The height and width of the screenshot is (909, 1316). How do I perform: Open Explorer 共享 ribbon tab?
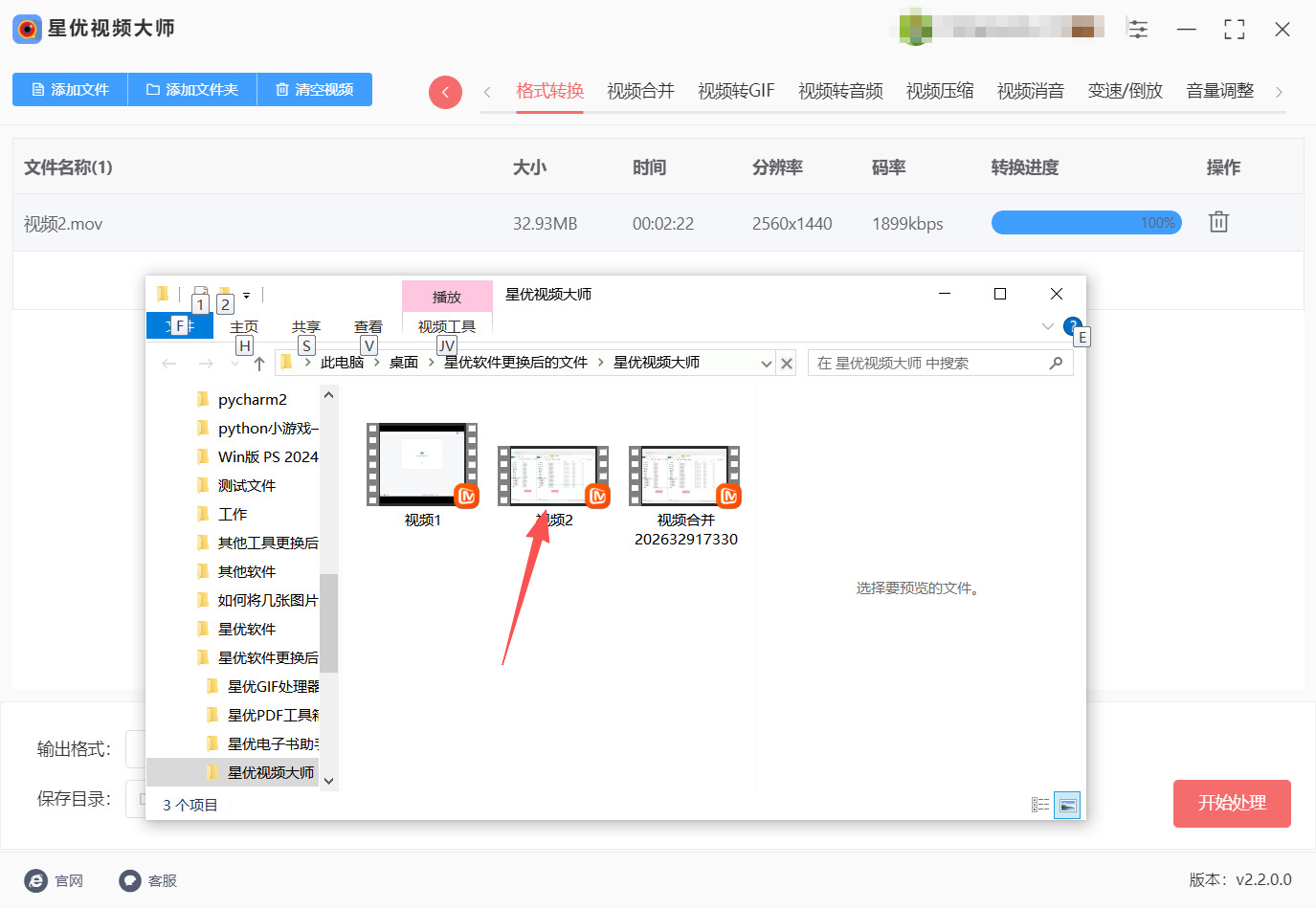click(306, 327)
